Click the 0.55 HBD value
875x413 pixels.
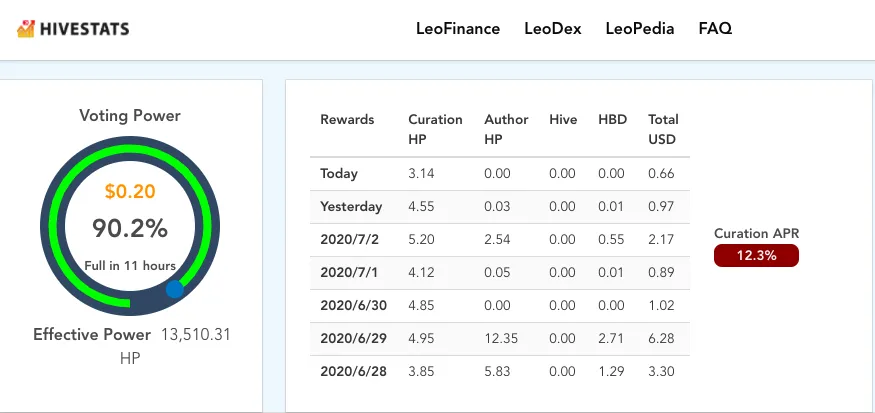[611, 239]
